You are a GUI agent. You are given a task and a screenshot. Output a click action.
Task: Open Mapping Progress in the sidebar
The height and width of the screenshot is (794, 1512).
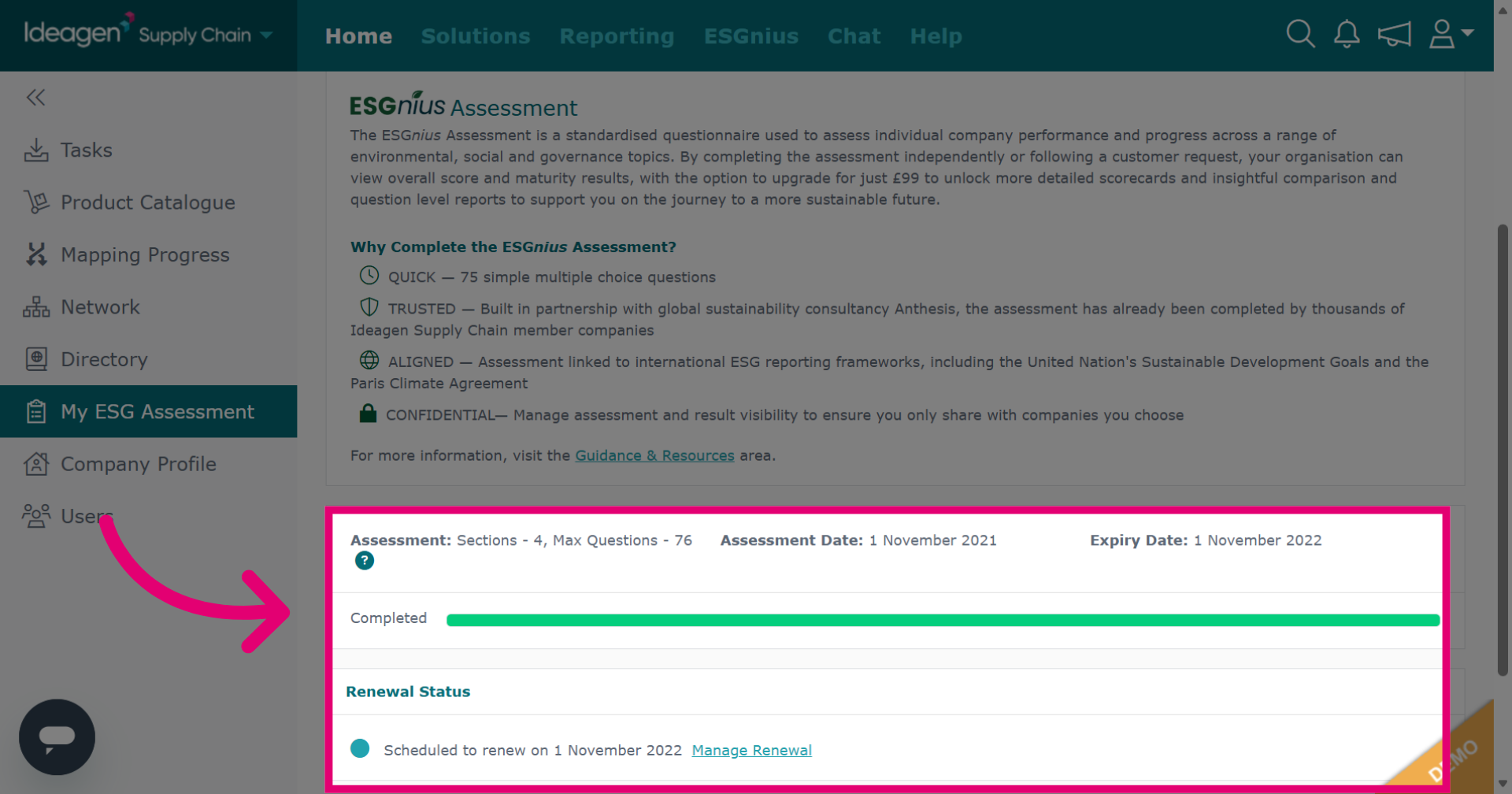[148, 254]
